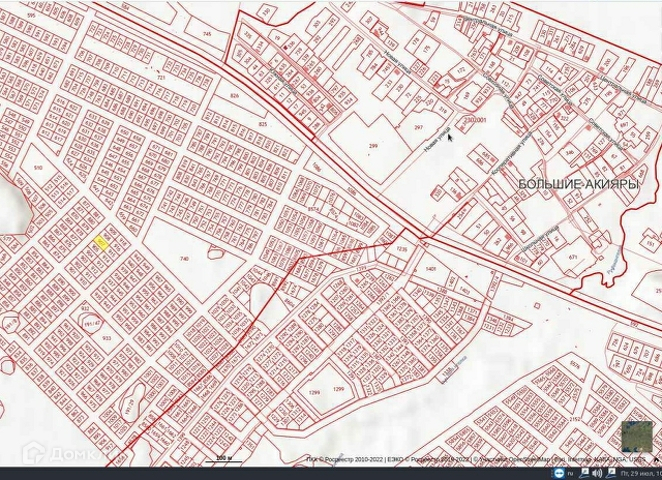Expand the attribution arrow at bottom right
Viewport: 662px width, 480px height.
(655, 459)
